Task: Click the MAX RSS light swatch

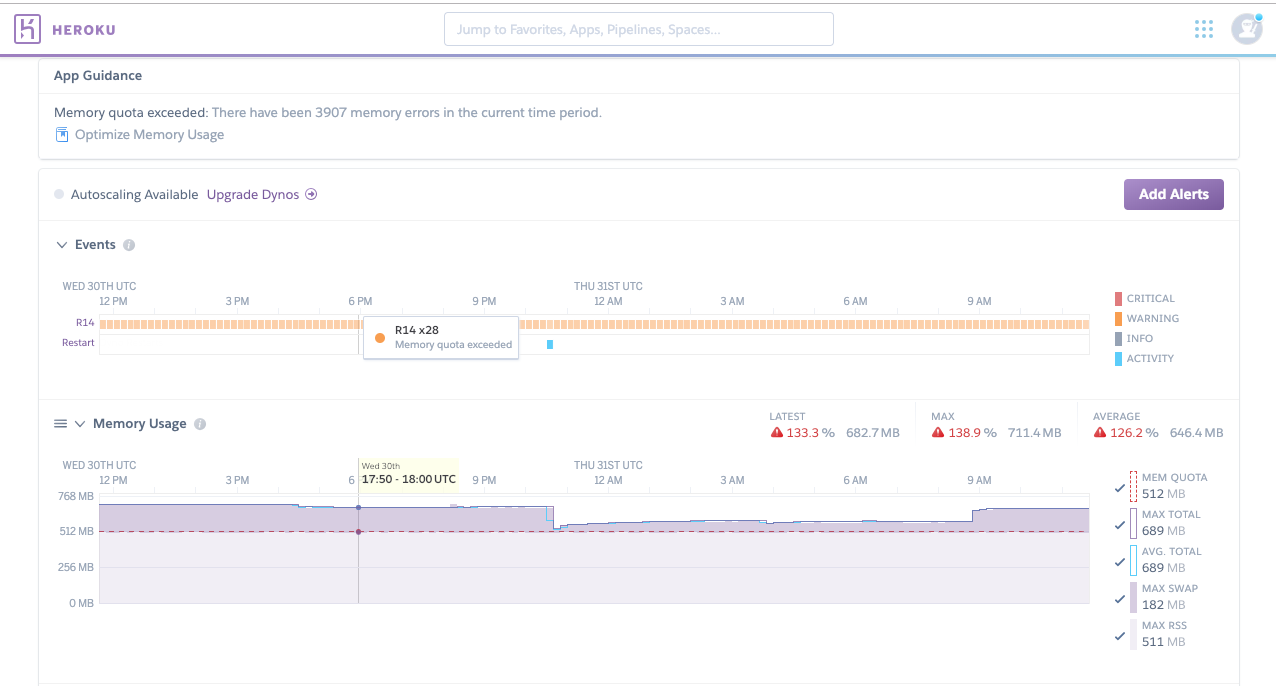Action: [x=1133, y=634]
